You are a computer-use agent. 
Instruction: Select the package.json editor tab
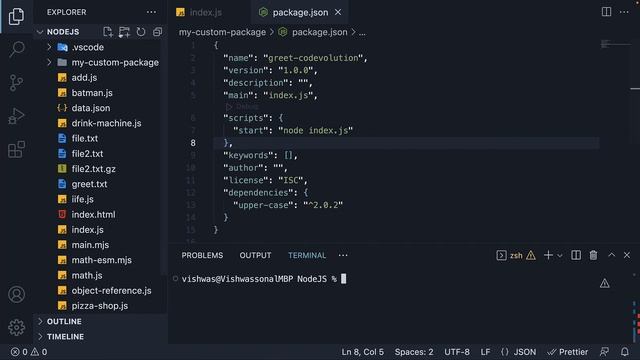300,12
